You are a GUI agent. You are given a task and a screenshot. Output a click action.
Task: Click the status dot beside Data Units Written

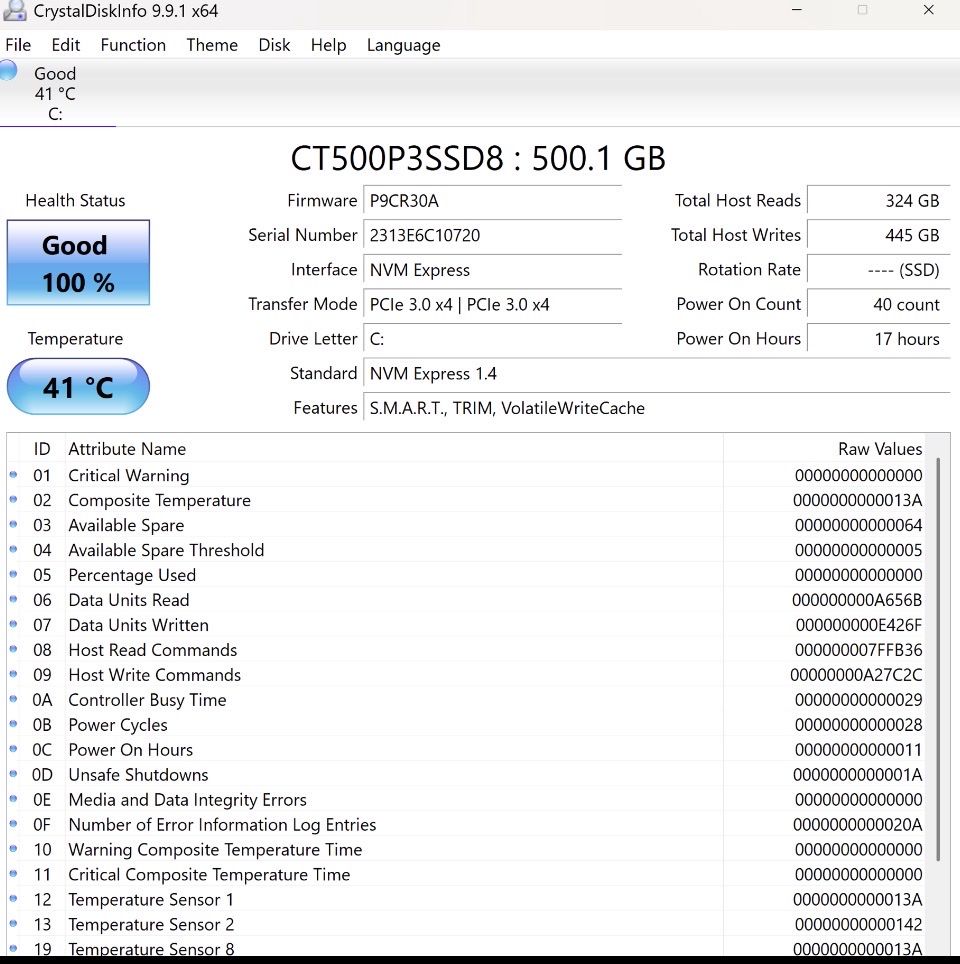(13, 624)
